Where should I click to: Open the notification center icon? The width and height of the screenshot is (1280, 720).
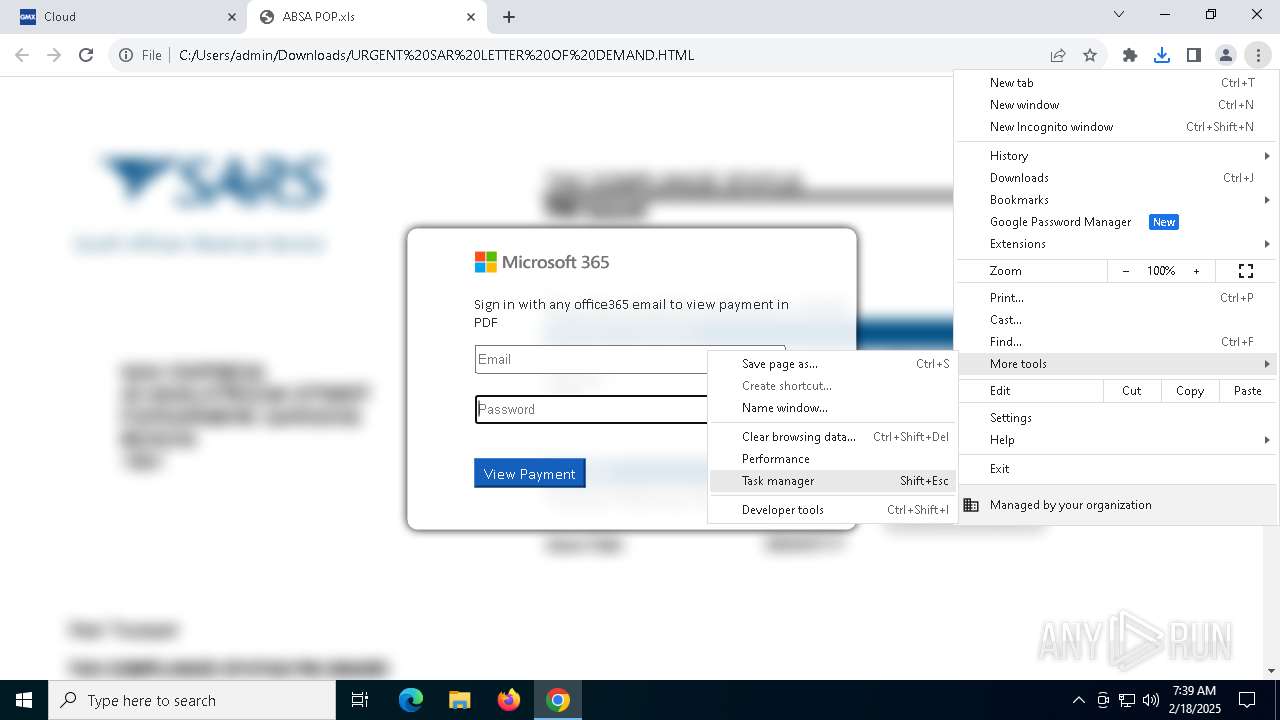click(x=1247, y=700)
